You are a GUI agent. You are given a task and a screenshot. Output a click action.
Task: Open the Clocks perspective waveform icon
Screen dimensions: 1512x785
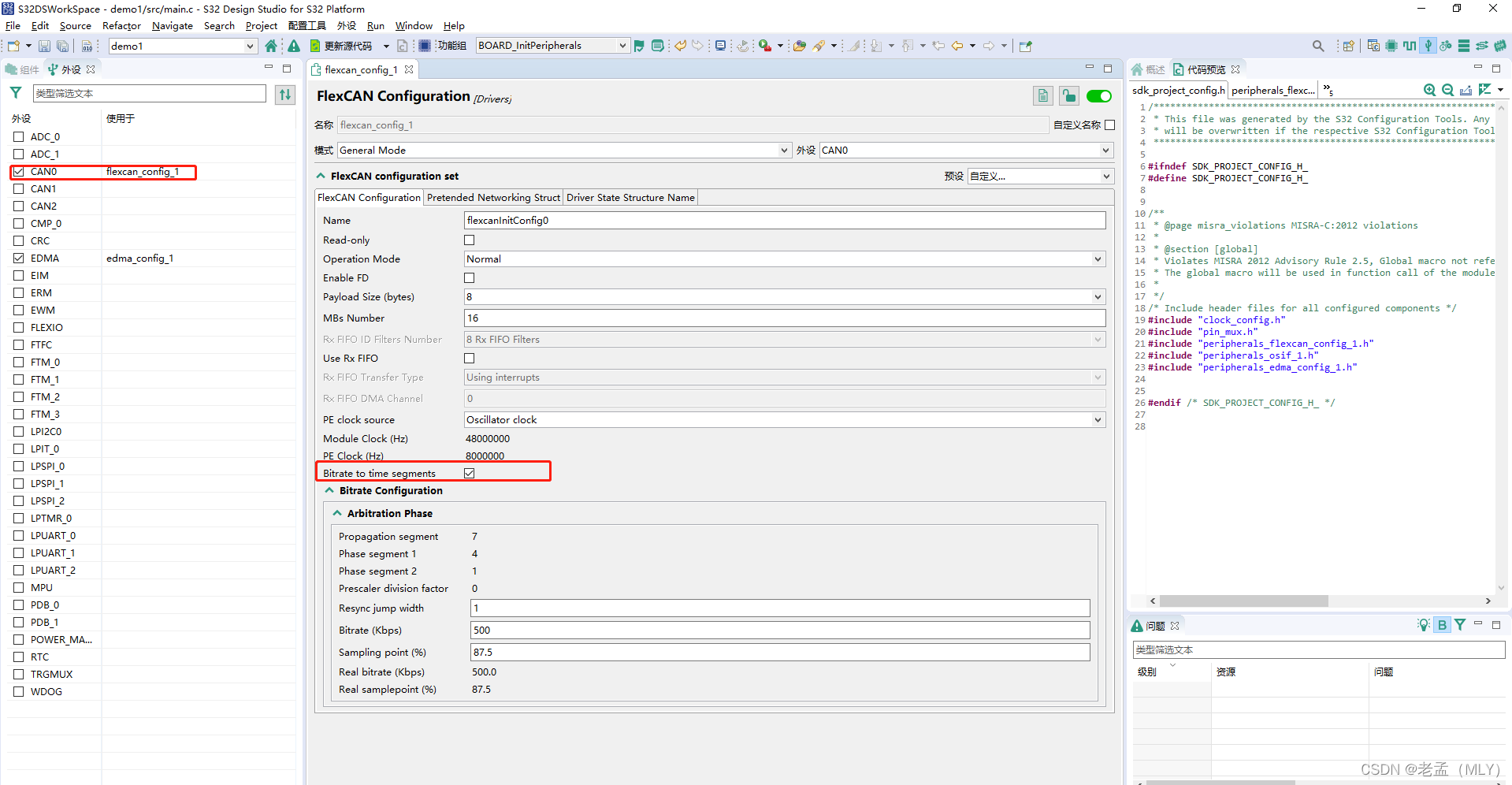pos(1410,46)
